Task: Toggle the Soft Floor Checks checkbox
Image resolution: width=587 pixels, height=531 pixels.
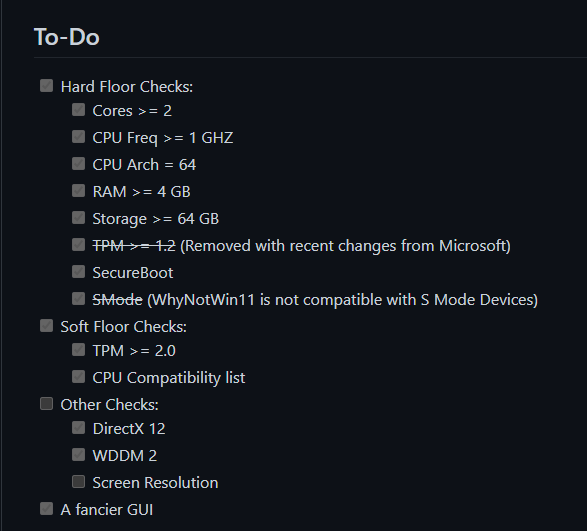Action: point(46,325)
